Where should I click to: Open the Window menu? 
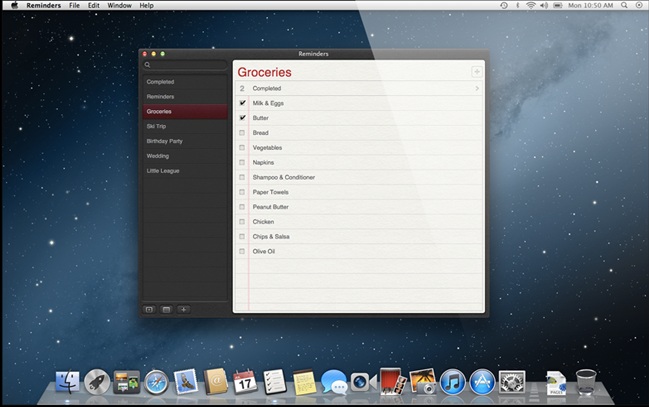point(119,5)
